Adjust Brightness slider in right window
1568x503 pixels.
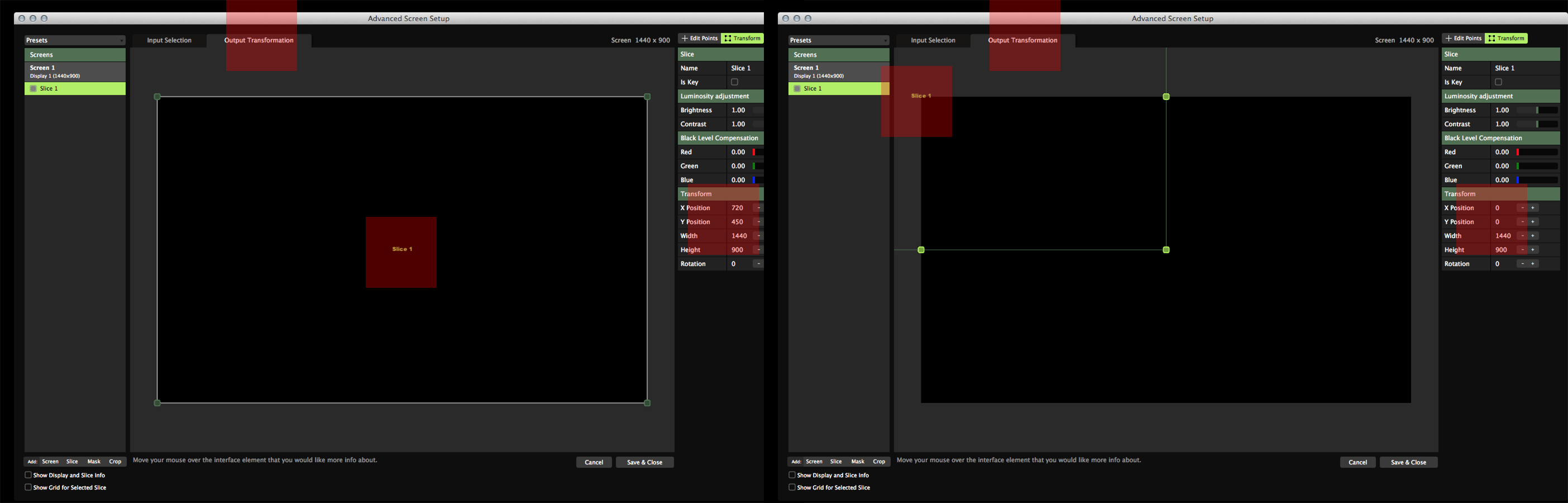[1537, 110]
